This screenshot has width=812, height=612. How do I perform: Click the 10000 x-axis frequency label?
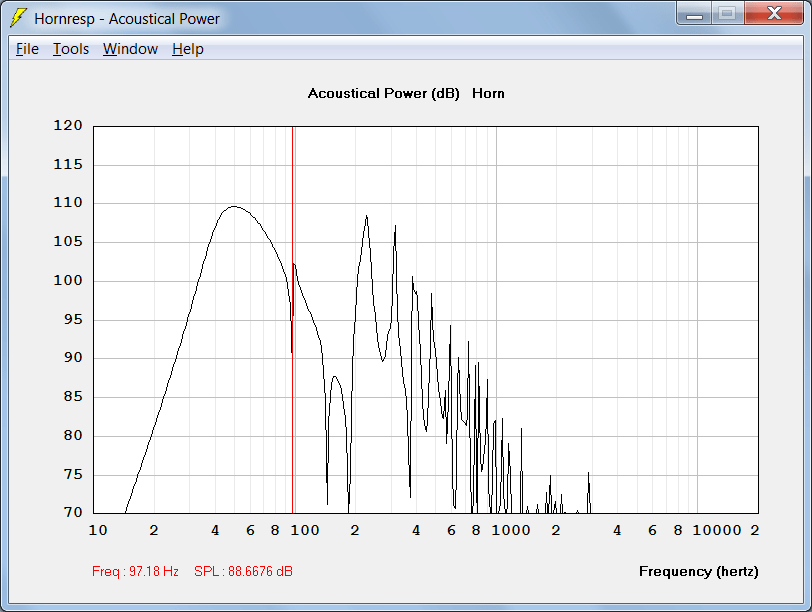tap(717, 530)
